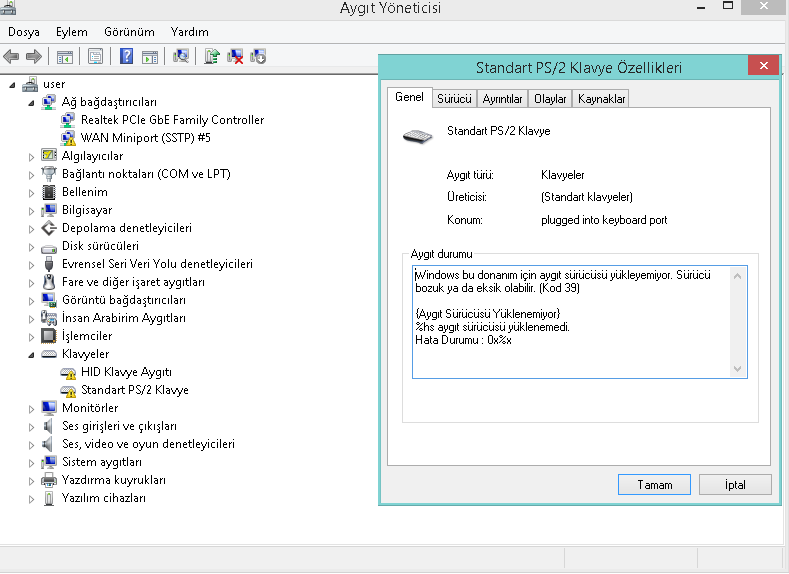This screenshot has width=789, height=574.
Task: Open the Help question mark toolbar icon
Action: coord(127,56)
